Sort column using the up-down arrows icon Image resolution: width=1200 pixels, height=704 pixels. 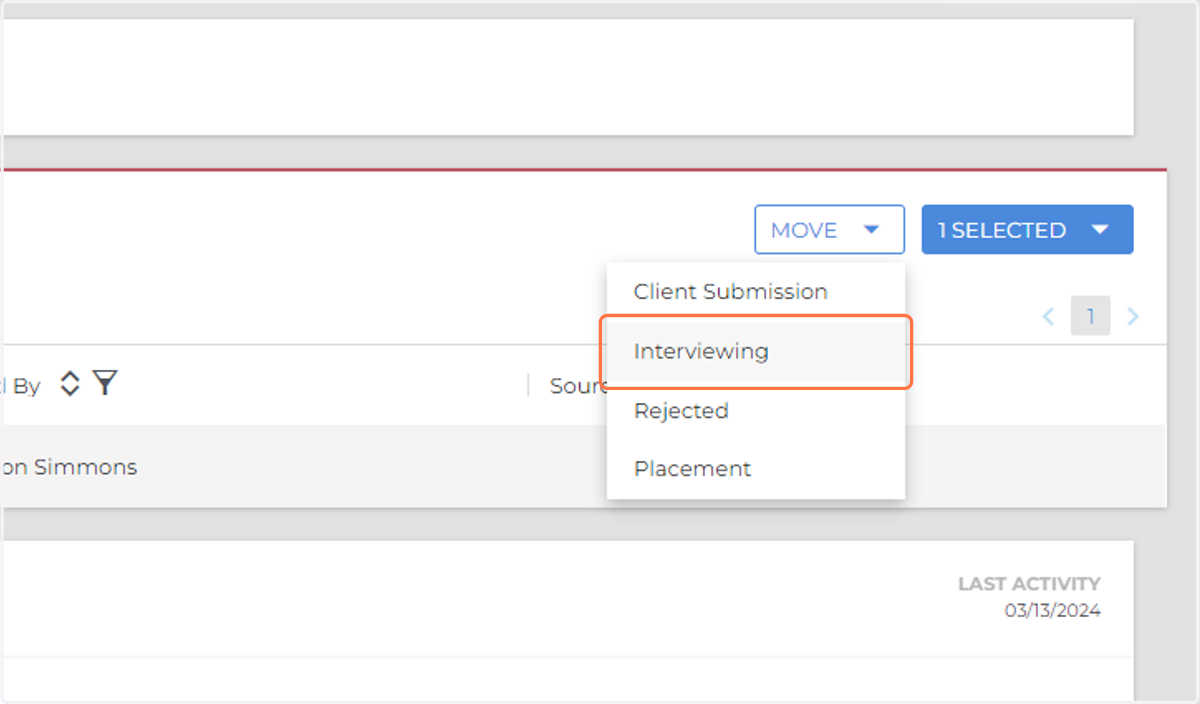(x=69, y=384)
